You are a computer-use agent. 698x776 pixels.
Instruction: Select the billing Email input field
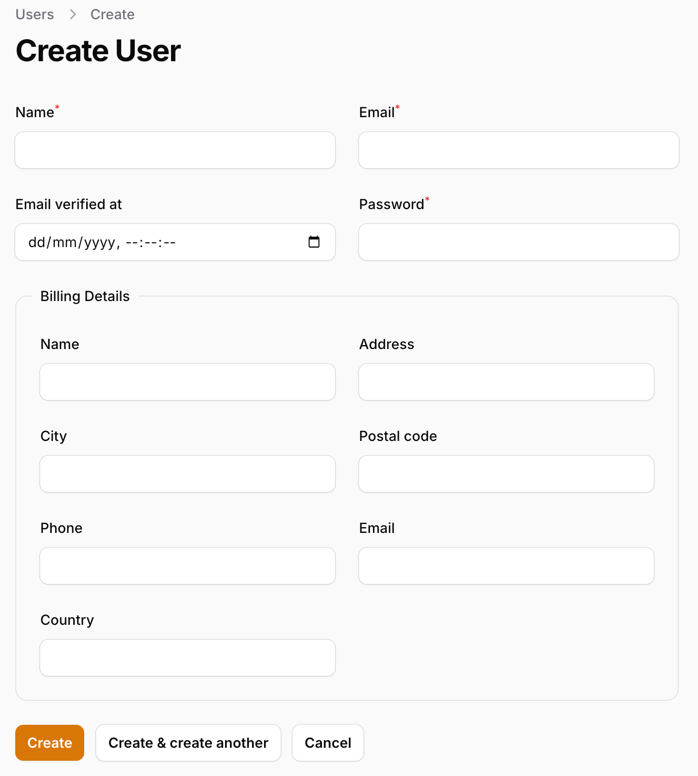click(x=506, y=566)
